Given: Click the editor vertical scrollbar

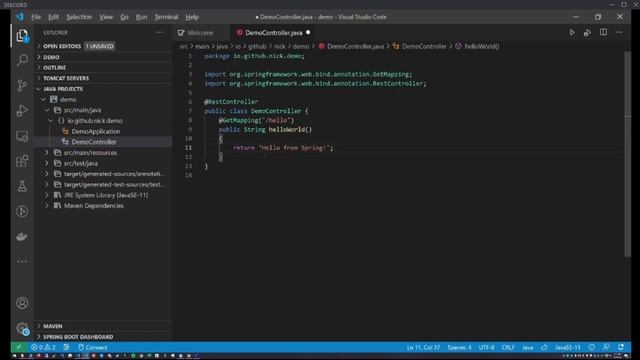Looking at the screenshot, I should [x=627, y=154].
